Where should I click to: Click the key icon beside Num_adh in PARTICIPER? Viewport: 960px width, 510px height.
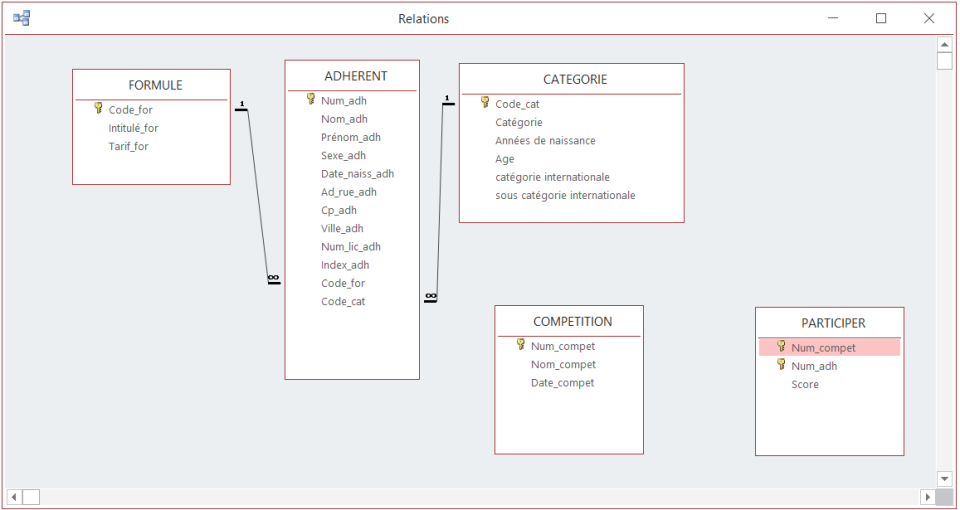[781, 364]
